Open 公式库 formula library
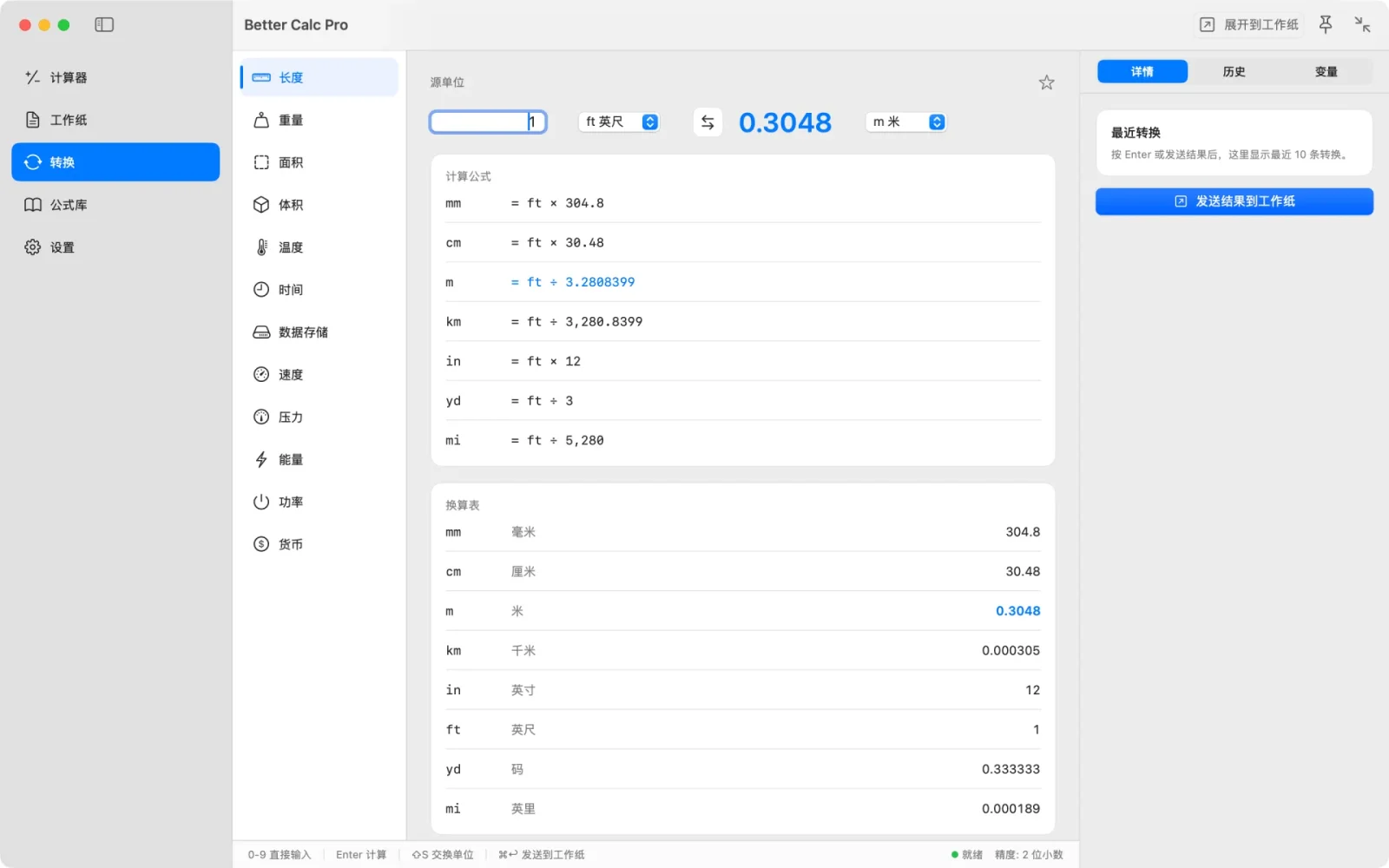Screen dimensions: 1389x868 [x=115, y=205]
